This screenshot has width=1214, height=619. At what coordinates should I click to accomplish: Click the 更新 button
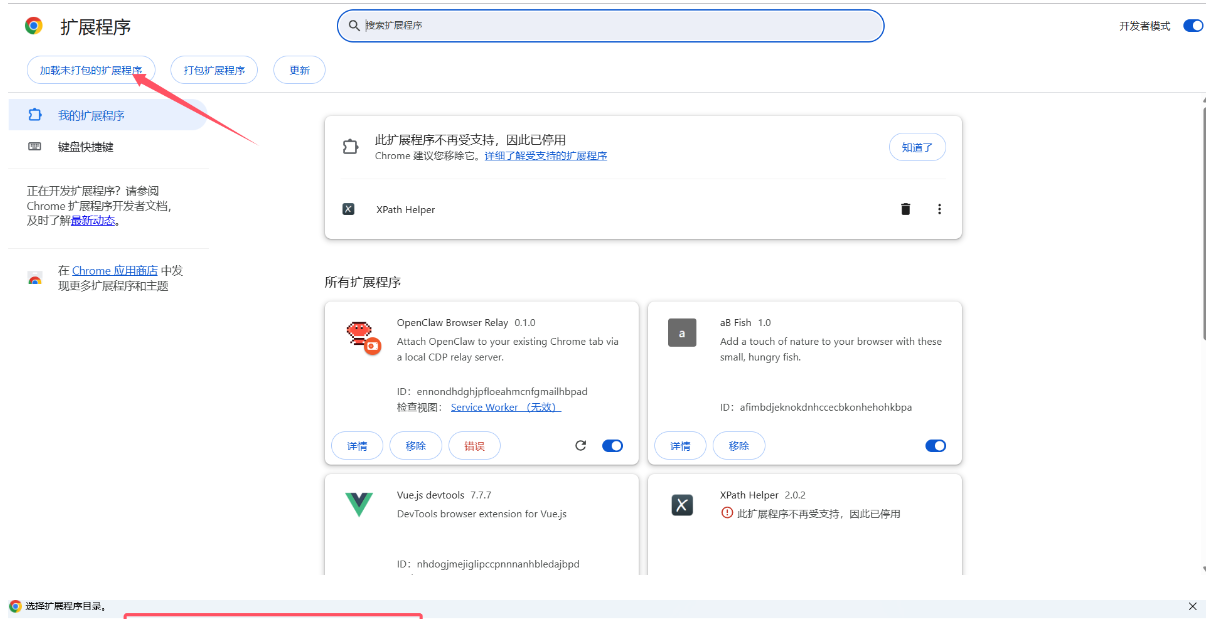(299, 70)
